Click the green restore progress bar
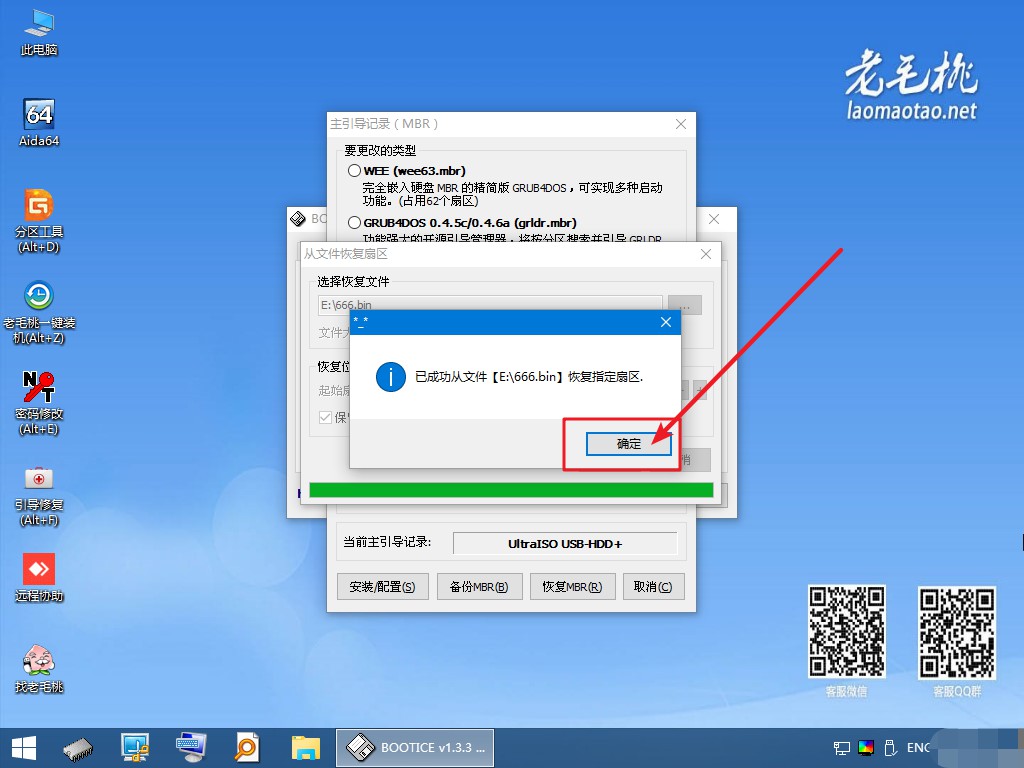1024x768 pixels. pyautogui.click(x=511, y=490)
